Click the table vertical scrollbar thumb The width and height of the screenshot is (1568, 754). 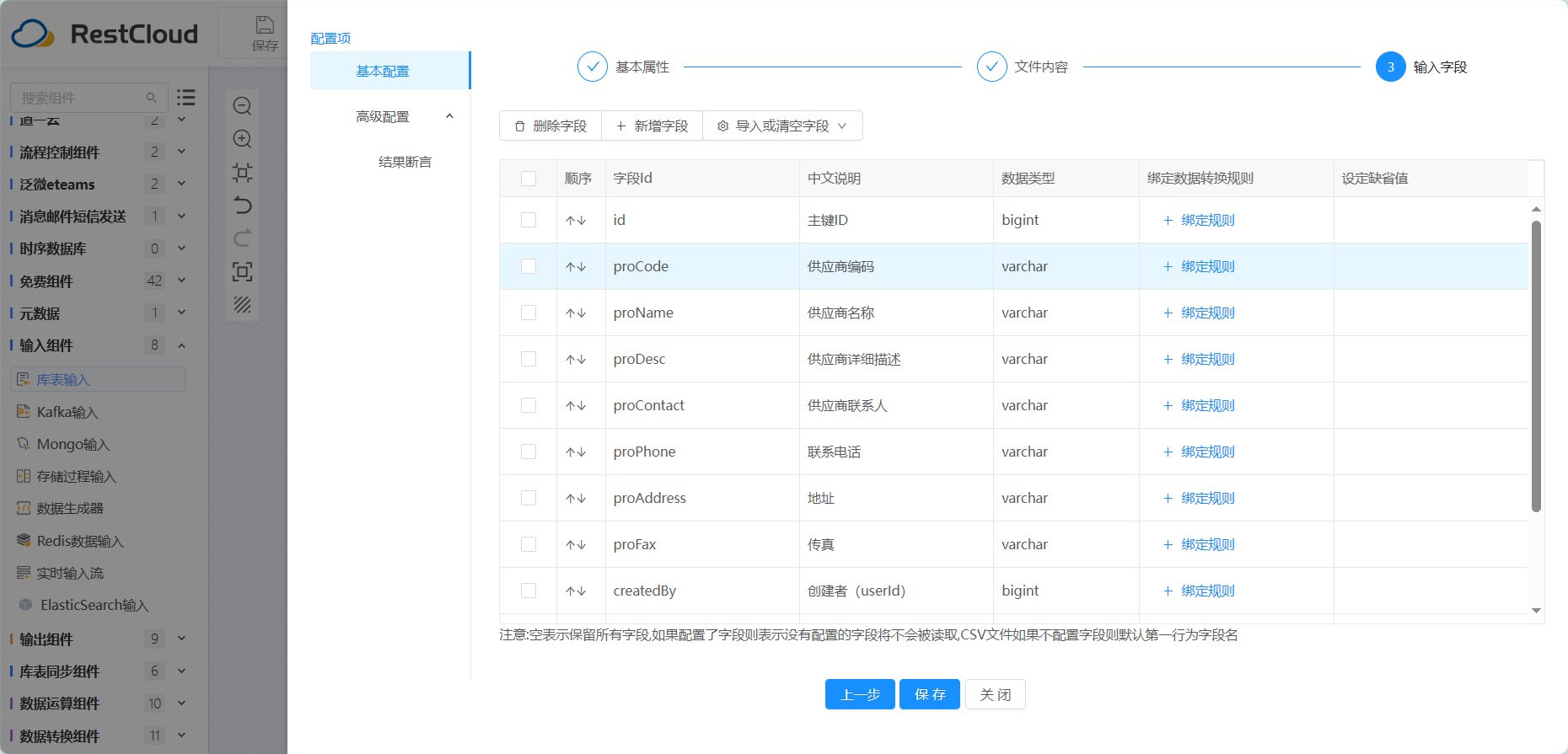click(1536, 366)
